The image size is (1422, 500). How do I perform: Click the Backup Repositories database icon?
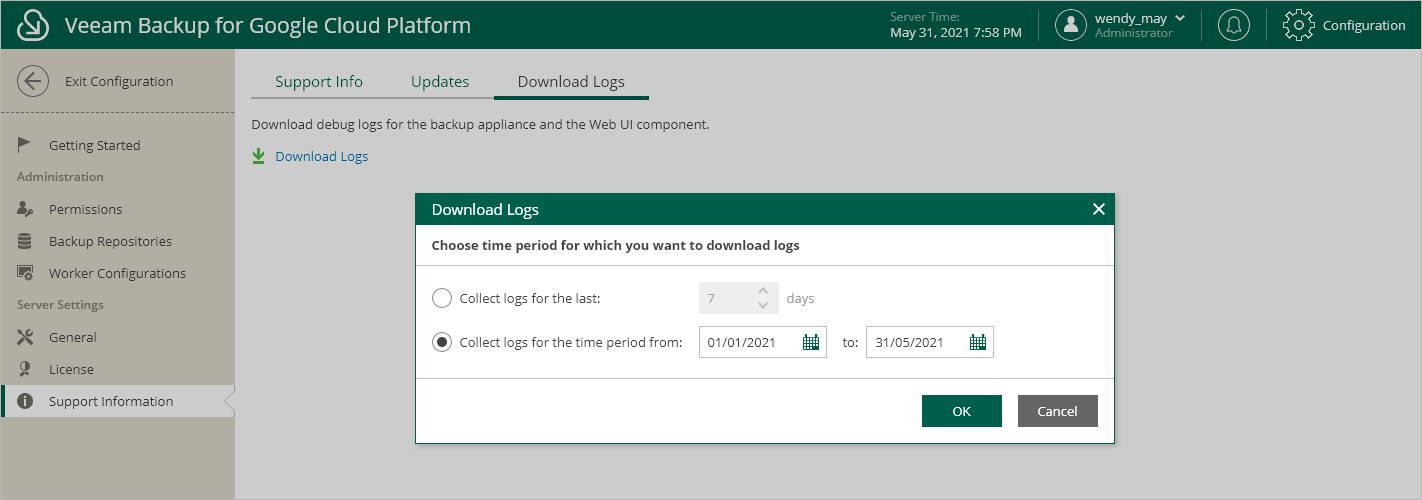[x=26, y=241]
